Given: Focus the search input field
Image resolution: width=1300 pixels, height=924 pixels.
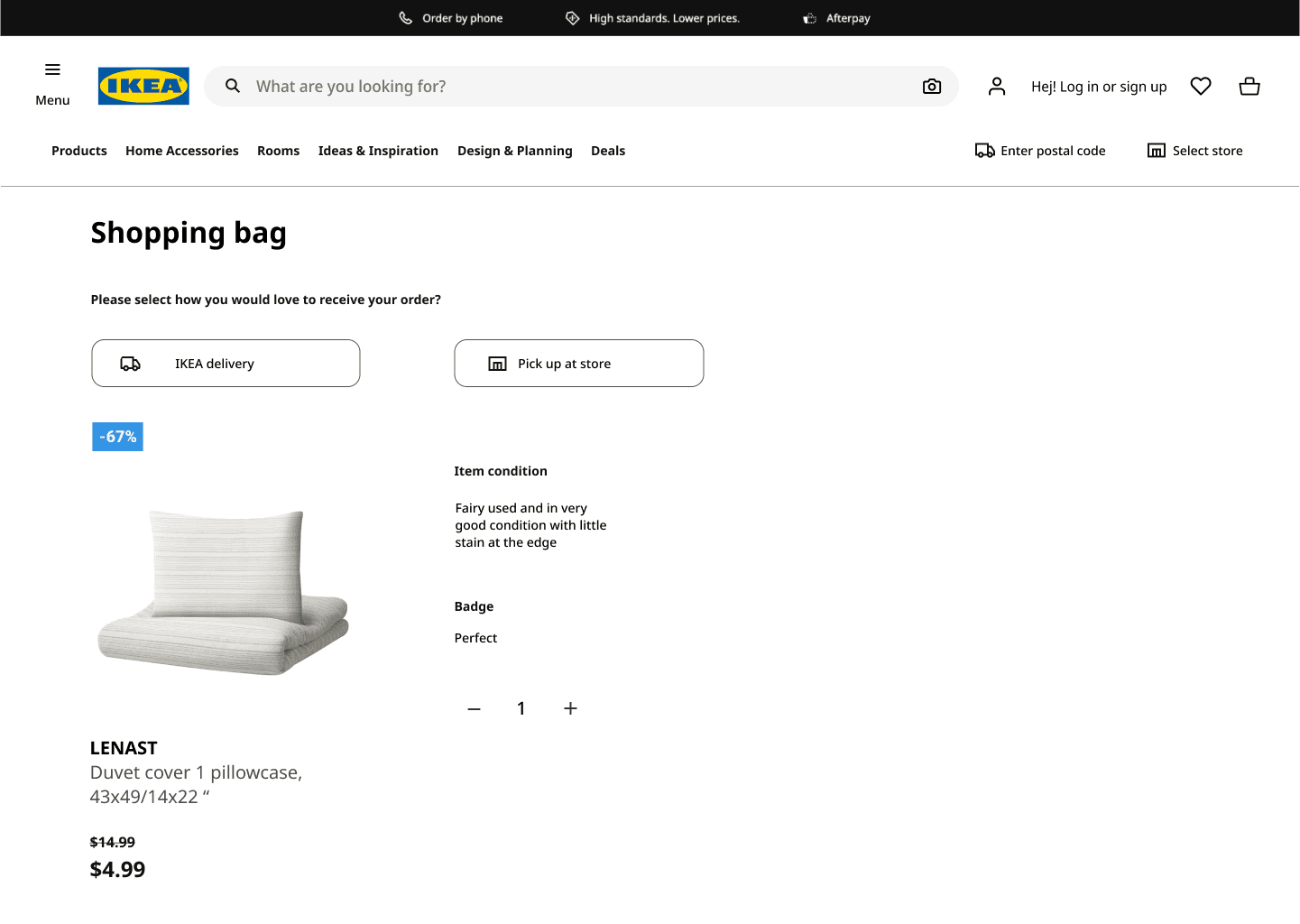Looking at the screenshot, I should [581, 86].
